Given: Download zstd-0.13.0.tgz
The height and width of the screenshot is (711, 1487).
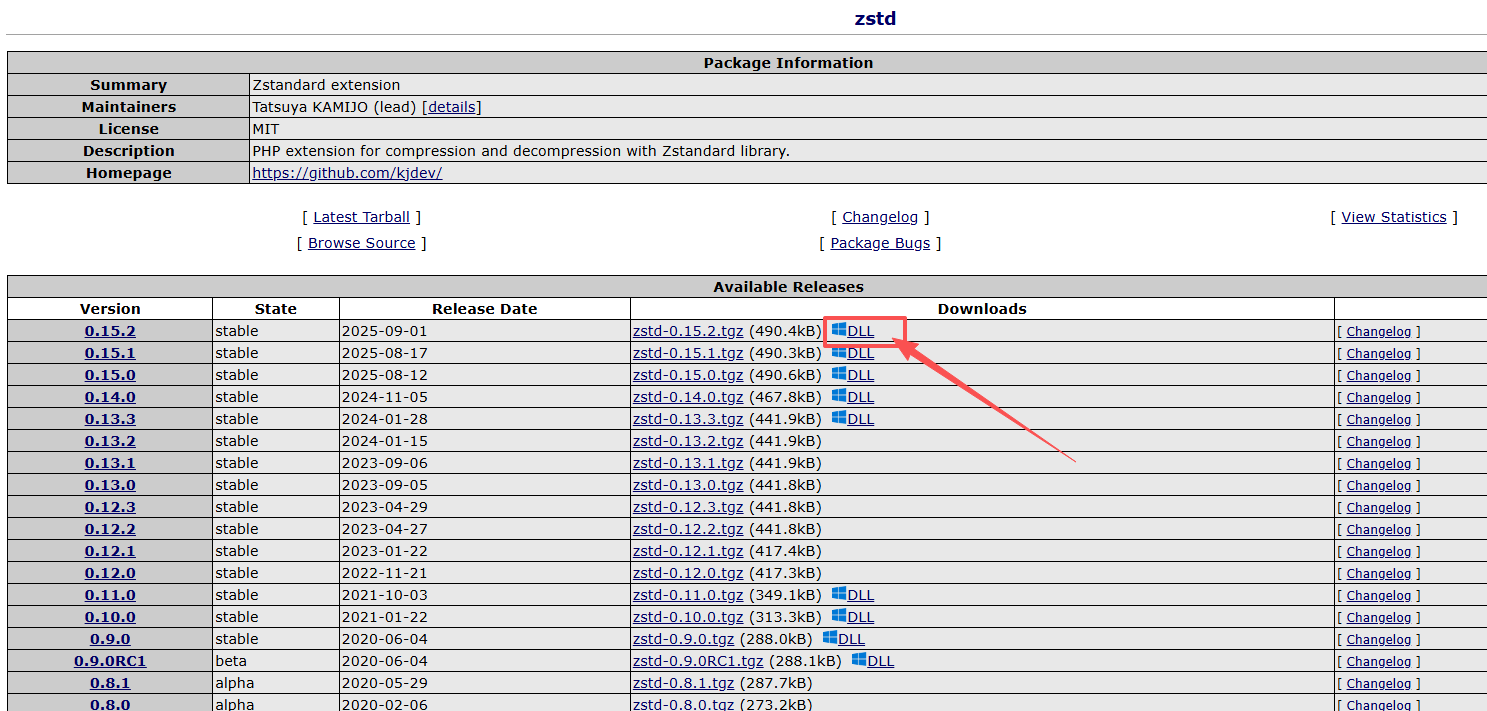Looking at the screenshot, I should (688, 485).
